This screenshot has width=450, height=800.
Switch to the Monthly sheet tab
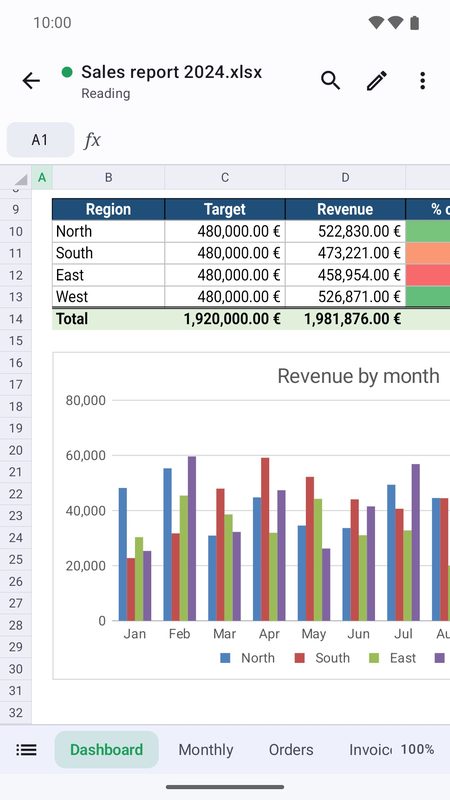(x=206, y=749)
